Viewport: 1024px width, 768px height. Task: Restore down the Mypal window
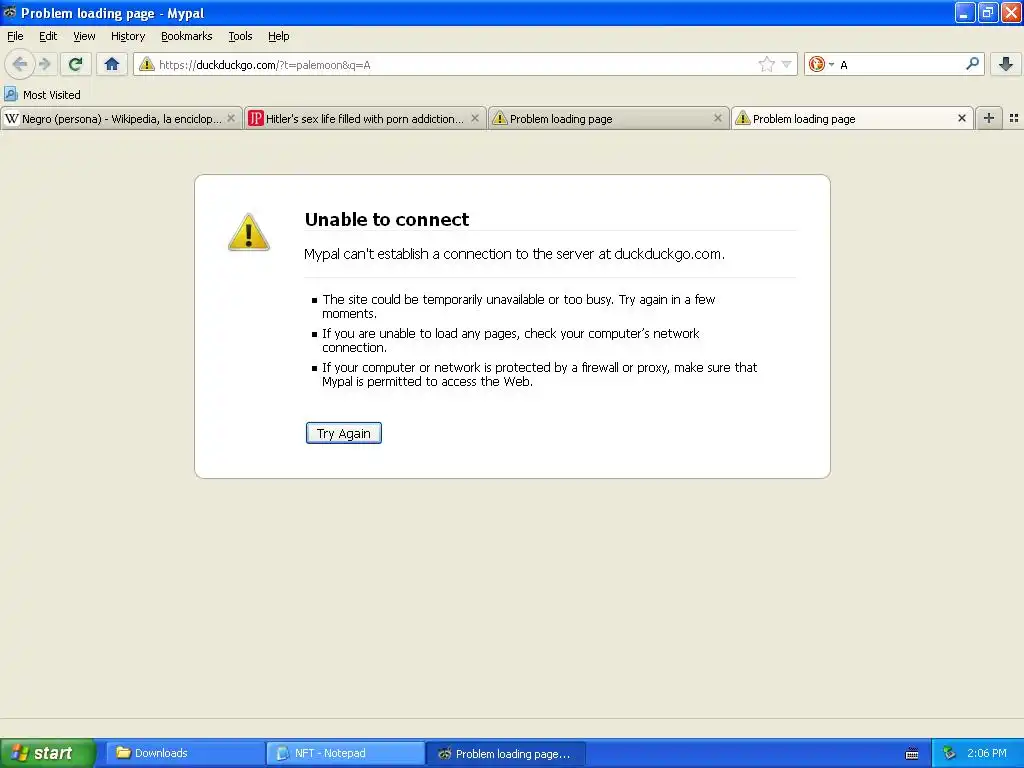click(988, 12)
